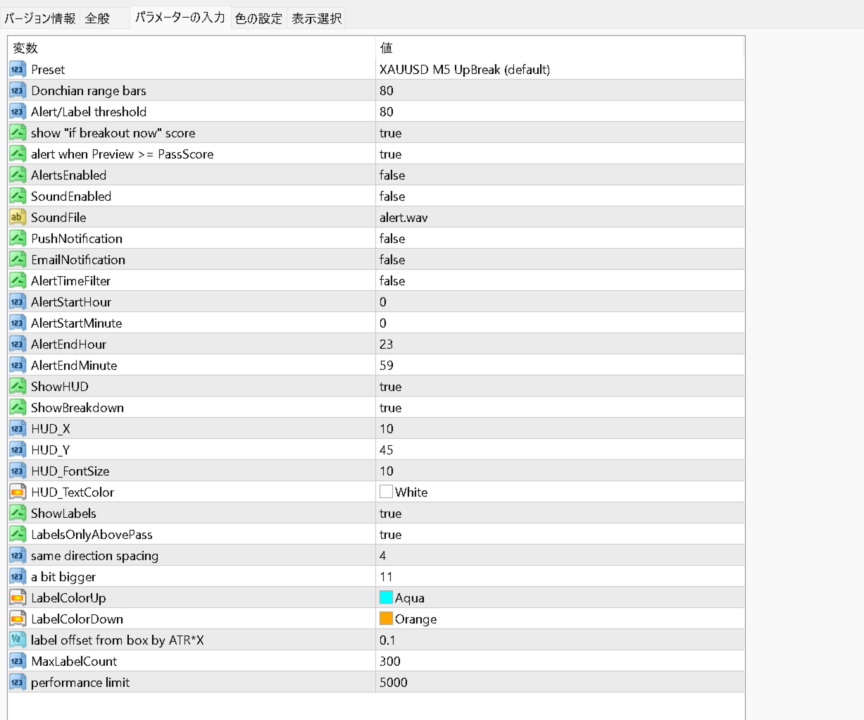Viewport: 864px width, 720px height.
Task: Click the integer icon beside HUD_X
Action: [17, 429]
